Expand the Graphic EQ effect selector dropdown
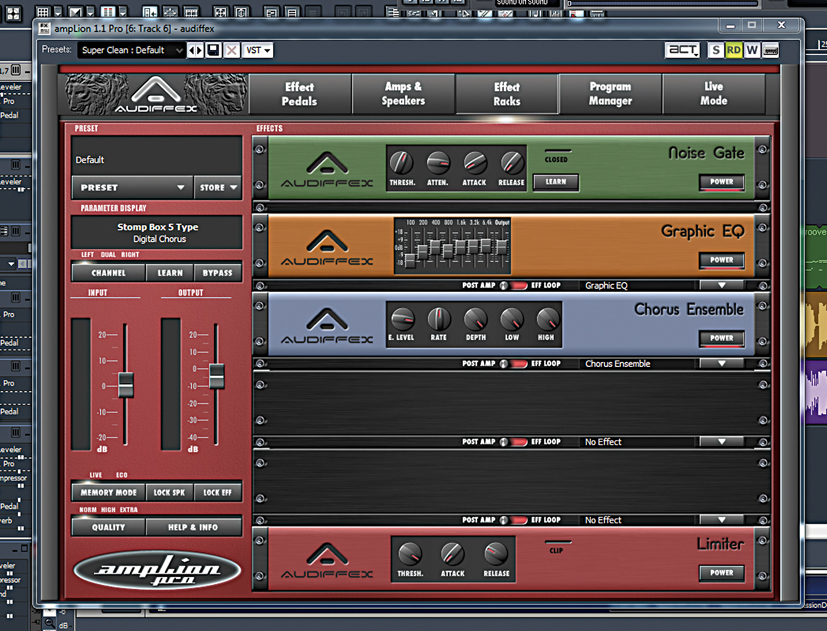Screen dimensions: 827x631 click(x=722, y=285)
